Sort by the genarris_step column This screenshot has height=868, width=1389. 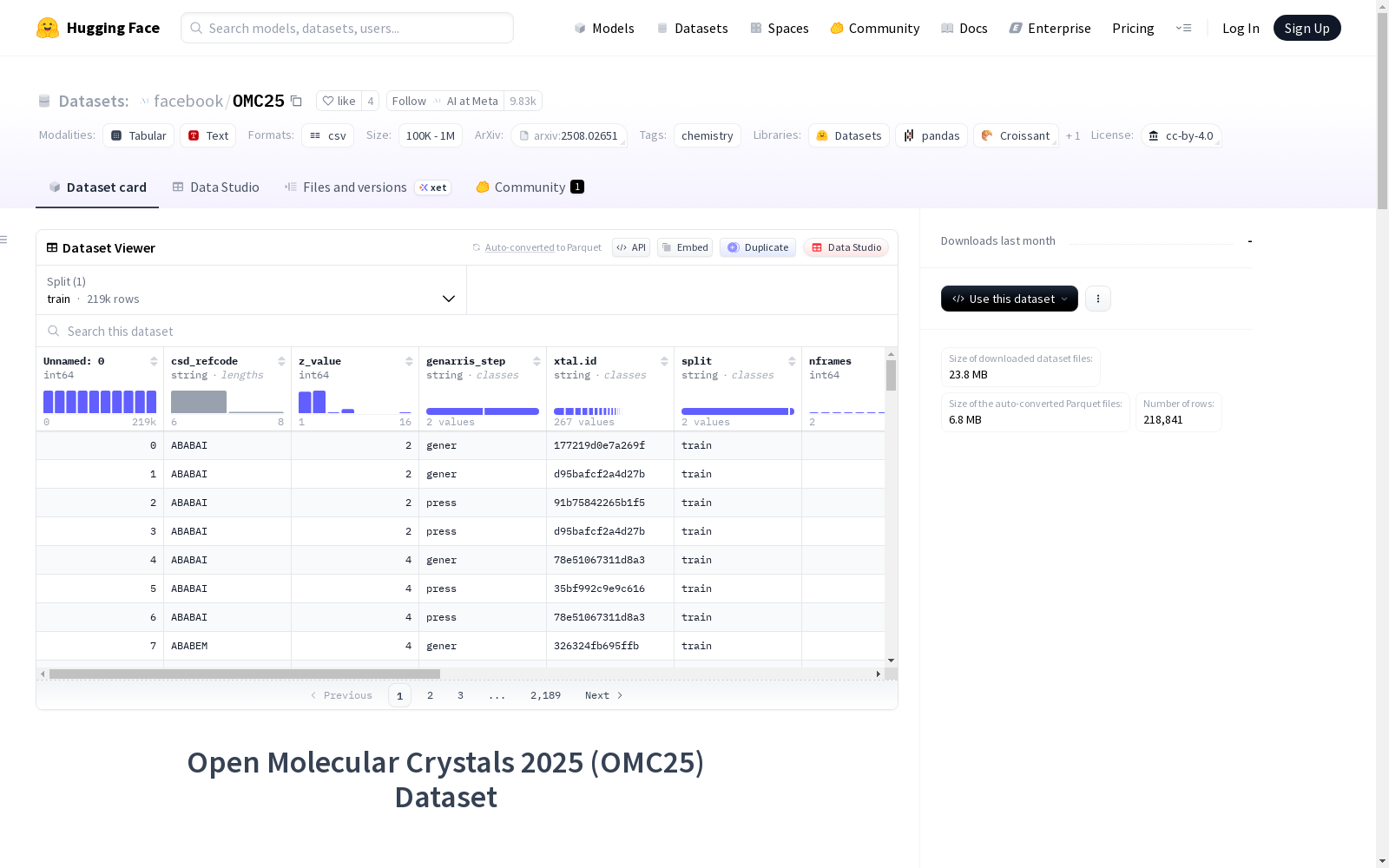point(537,361)
